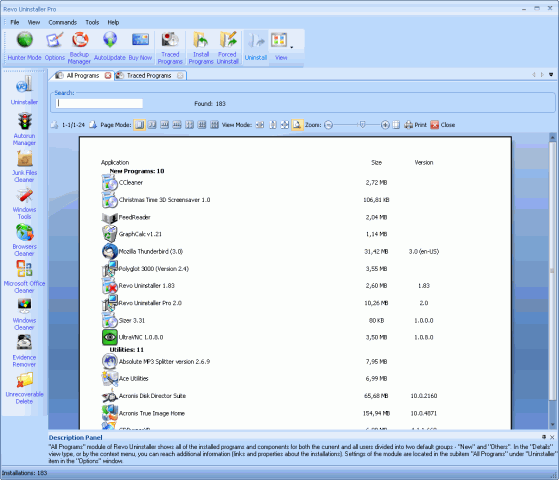Select the UltraVNC 1.0.8.0 entry
Screen dimensions: 559x480
click(141, 337)
